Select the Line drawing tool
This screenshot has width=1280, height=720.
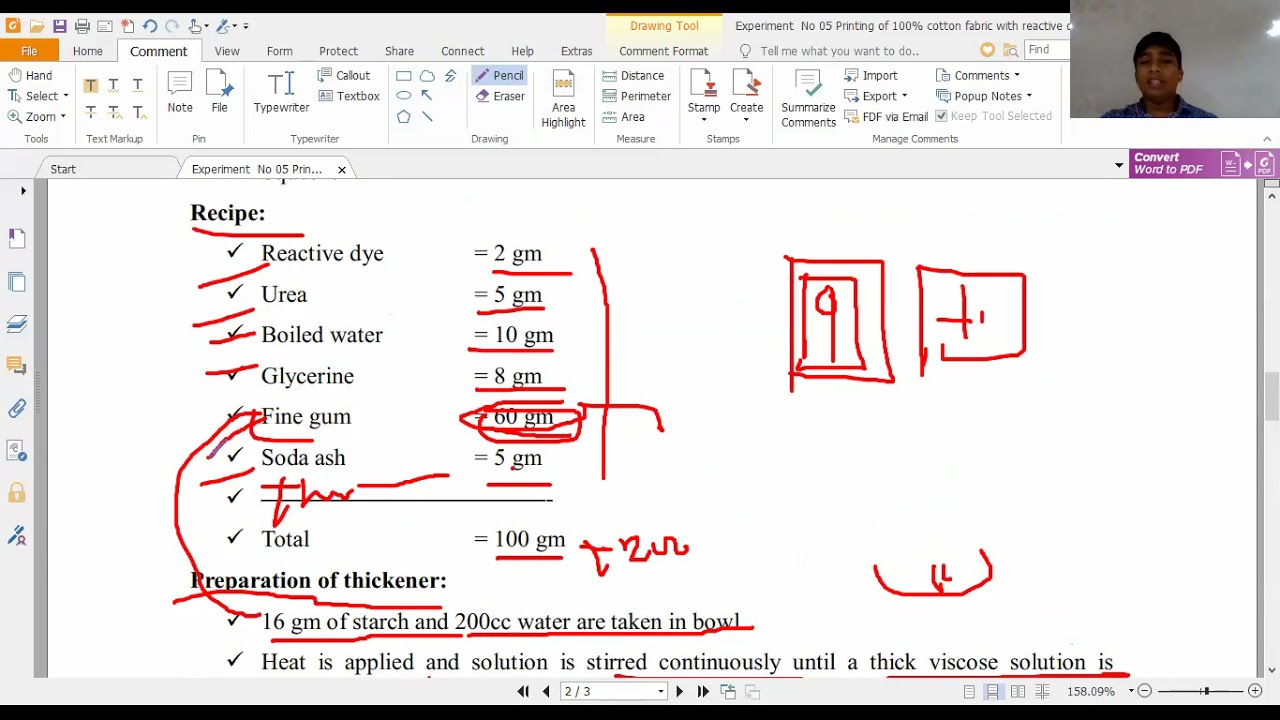pos(427,117)
